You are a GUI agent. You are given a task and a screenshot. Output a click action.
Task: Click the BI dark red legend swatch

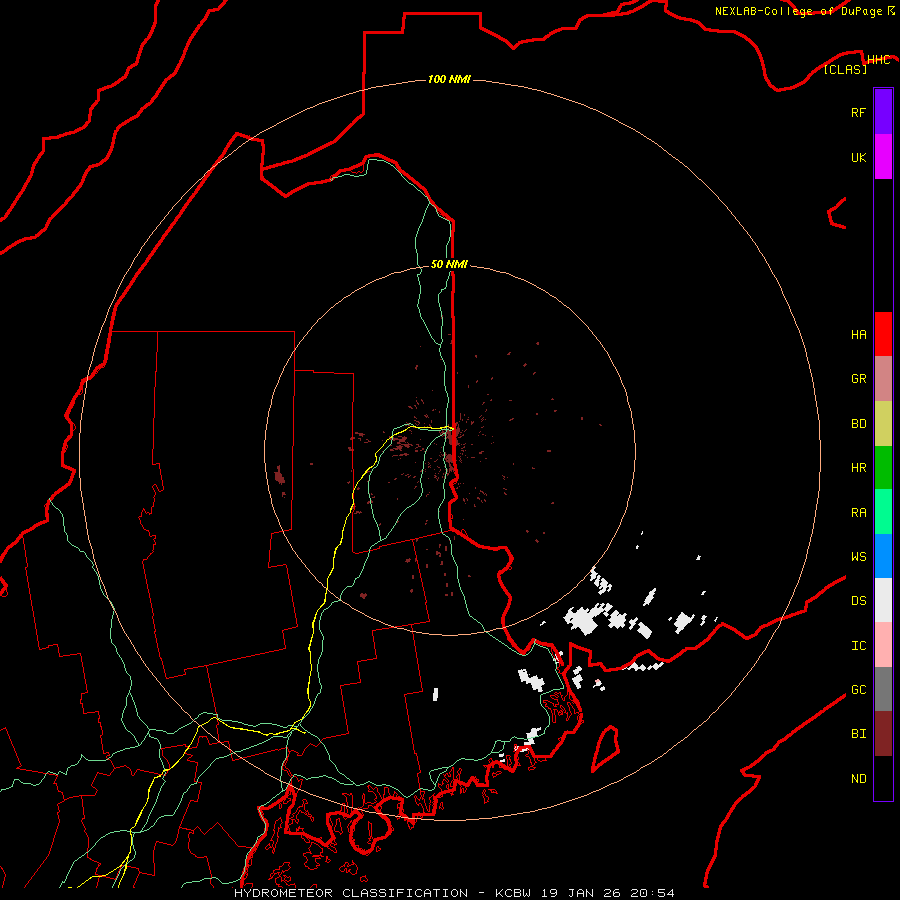click(x=883, y=734)
